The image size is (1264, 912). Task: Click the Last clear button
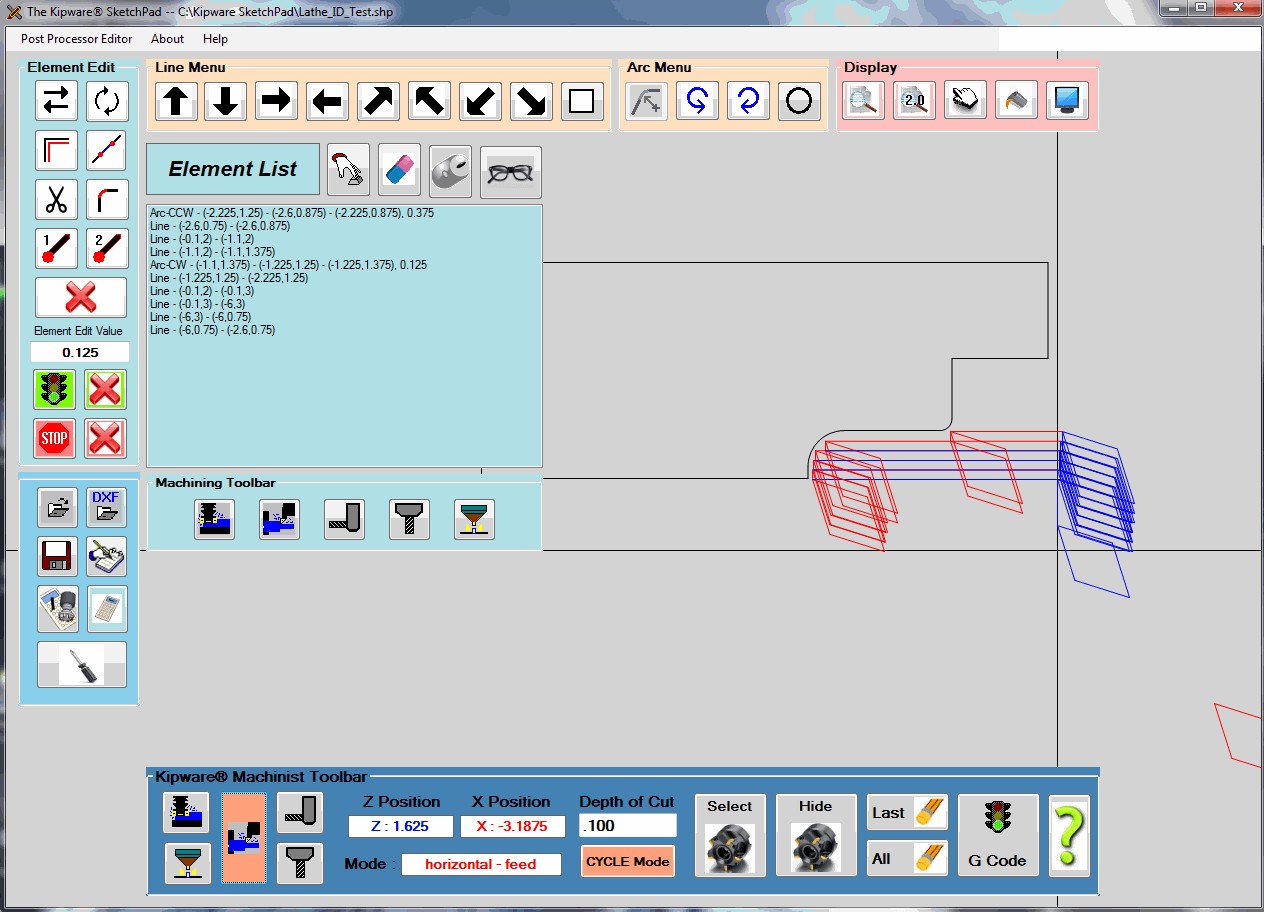pyautogui.click(x=907, y=813)
